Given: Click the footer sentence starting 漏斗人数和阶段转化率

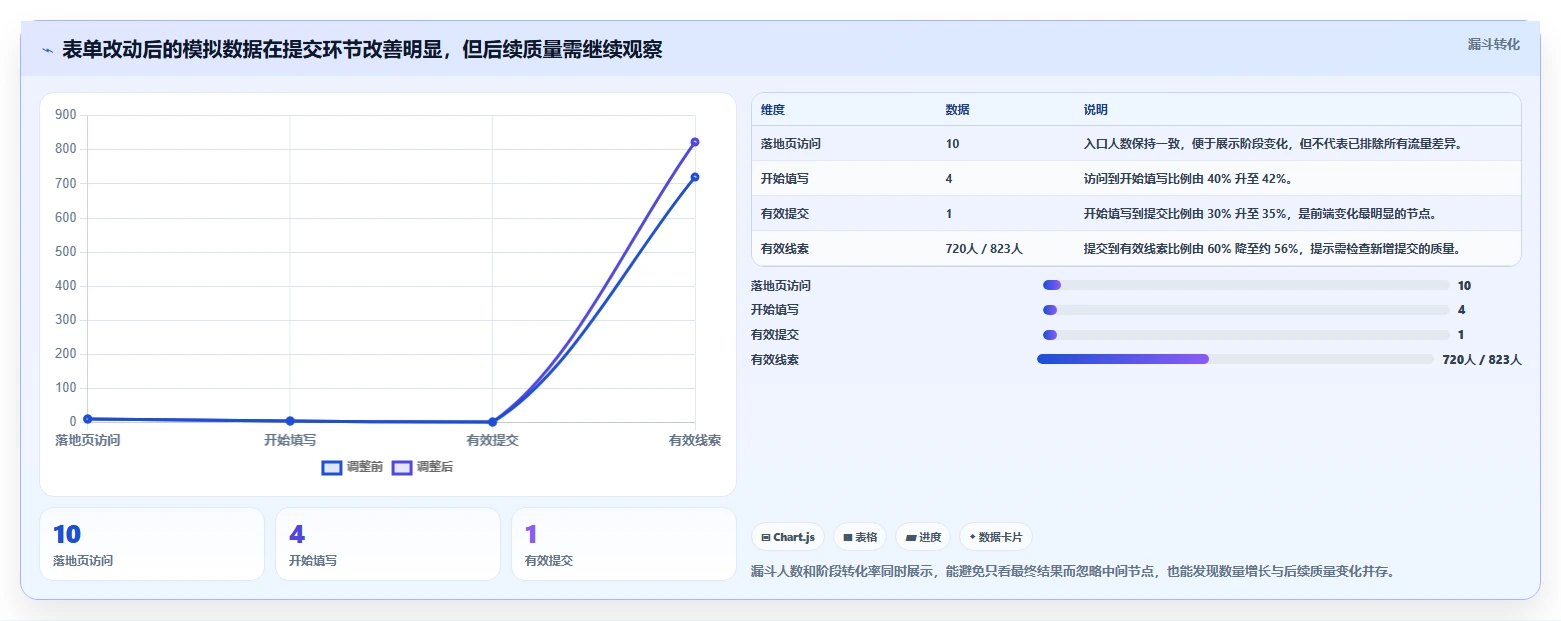Looking at the screenshot, I should 1073,572.
